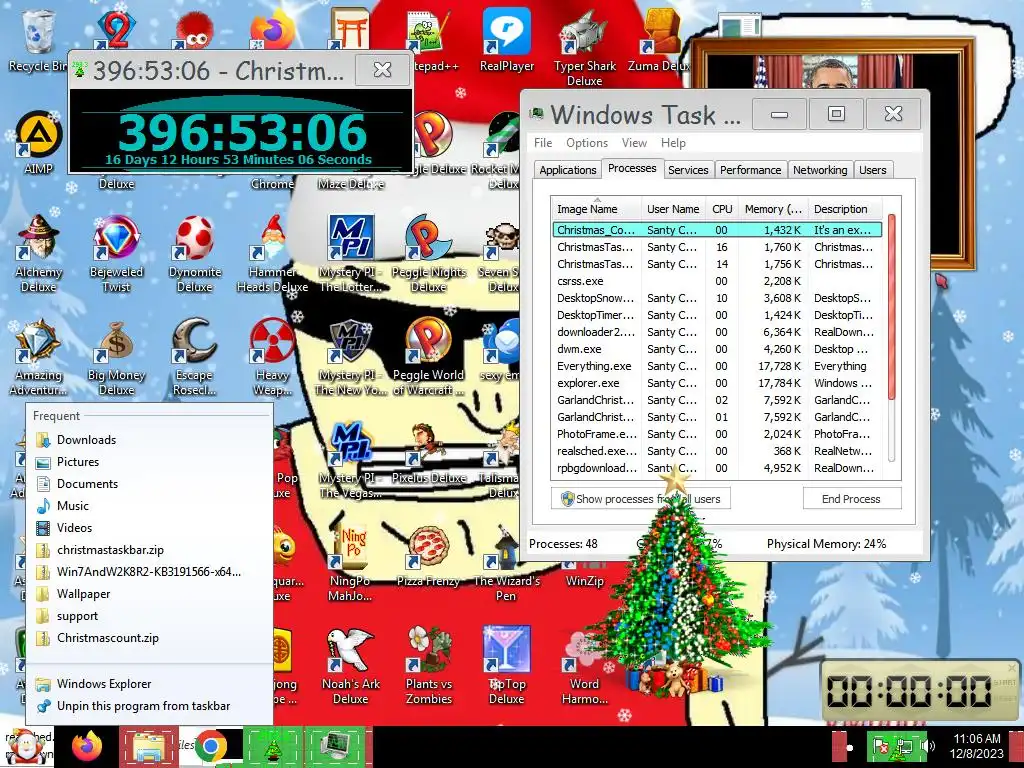Image resolution: width=1024 pixels, height=768 pixels.
Task: Select the explorer.exe process row
Action: tap(717, 383)
